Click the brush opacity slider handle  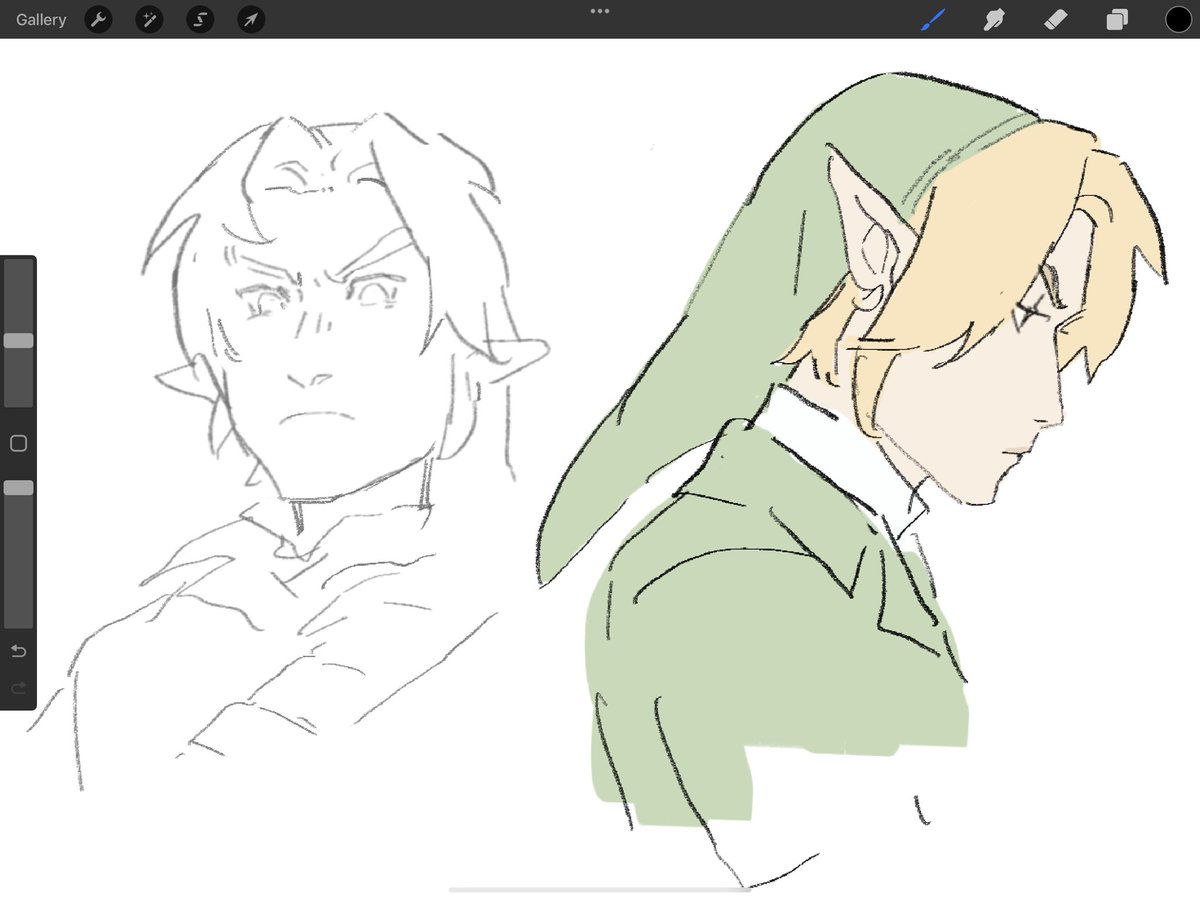(x=18, y=488)
